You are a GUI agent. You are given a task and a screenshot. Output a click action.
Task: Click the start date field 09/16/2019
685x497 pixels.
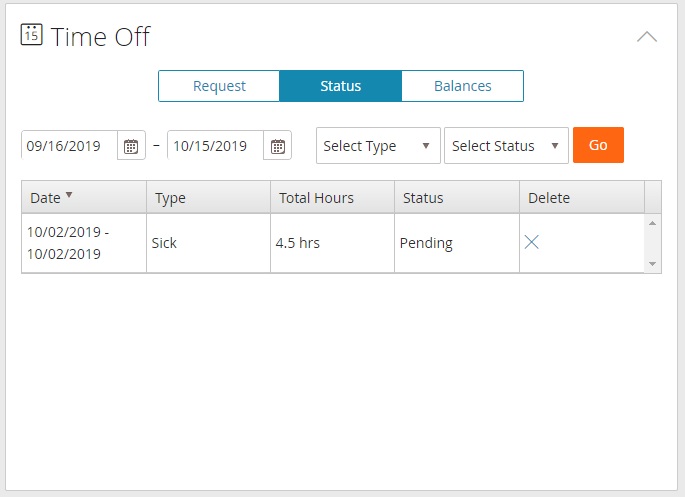pyautogui.click(x=68, y=146)
